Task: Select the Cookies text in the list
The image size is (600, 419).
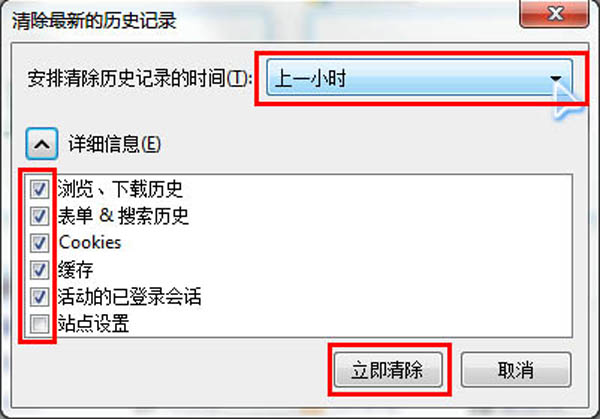Action: click(x=90, y=243)
